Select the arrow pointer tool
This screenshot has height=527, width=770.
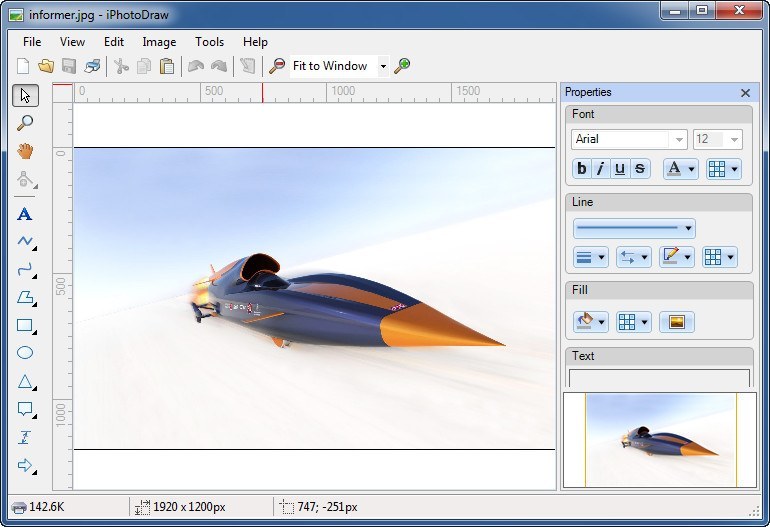pos(25,95)
